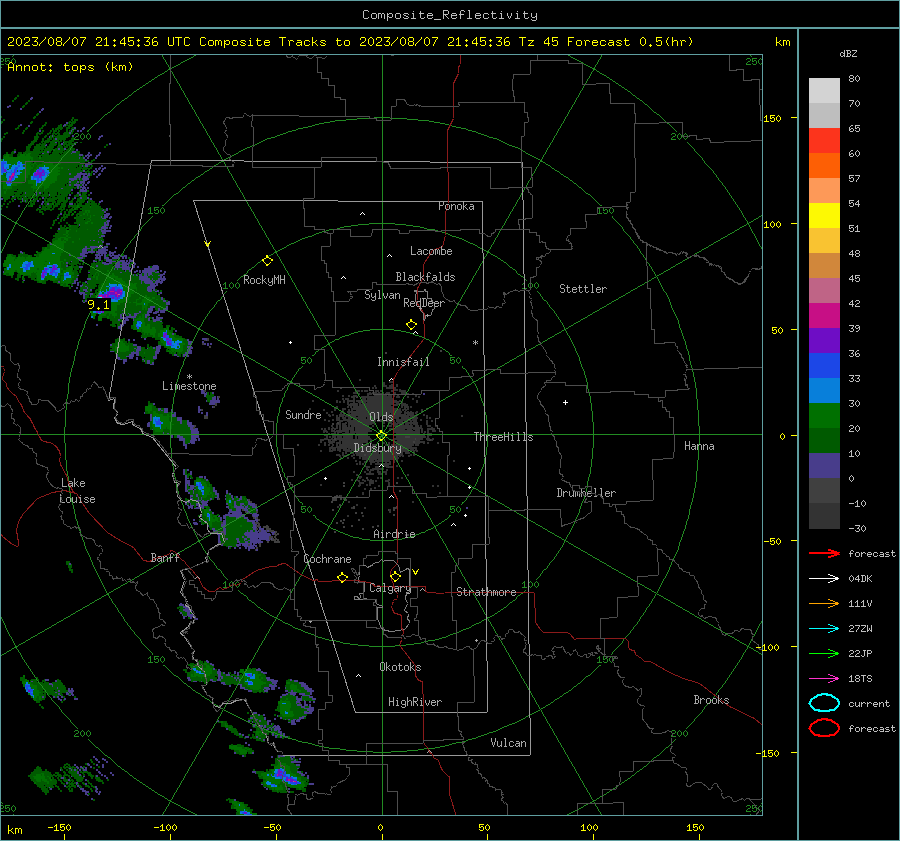The width and height of the screenshot is (900, 841).
Task: Click the green 22JP arrow legend icon
Action: (x=824, y=653)
